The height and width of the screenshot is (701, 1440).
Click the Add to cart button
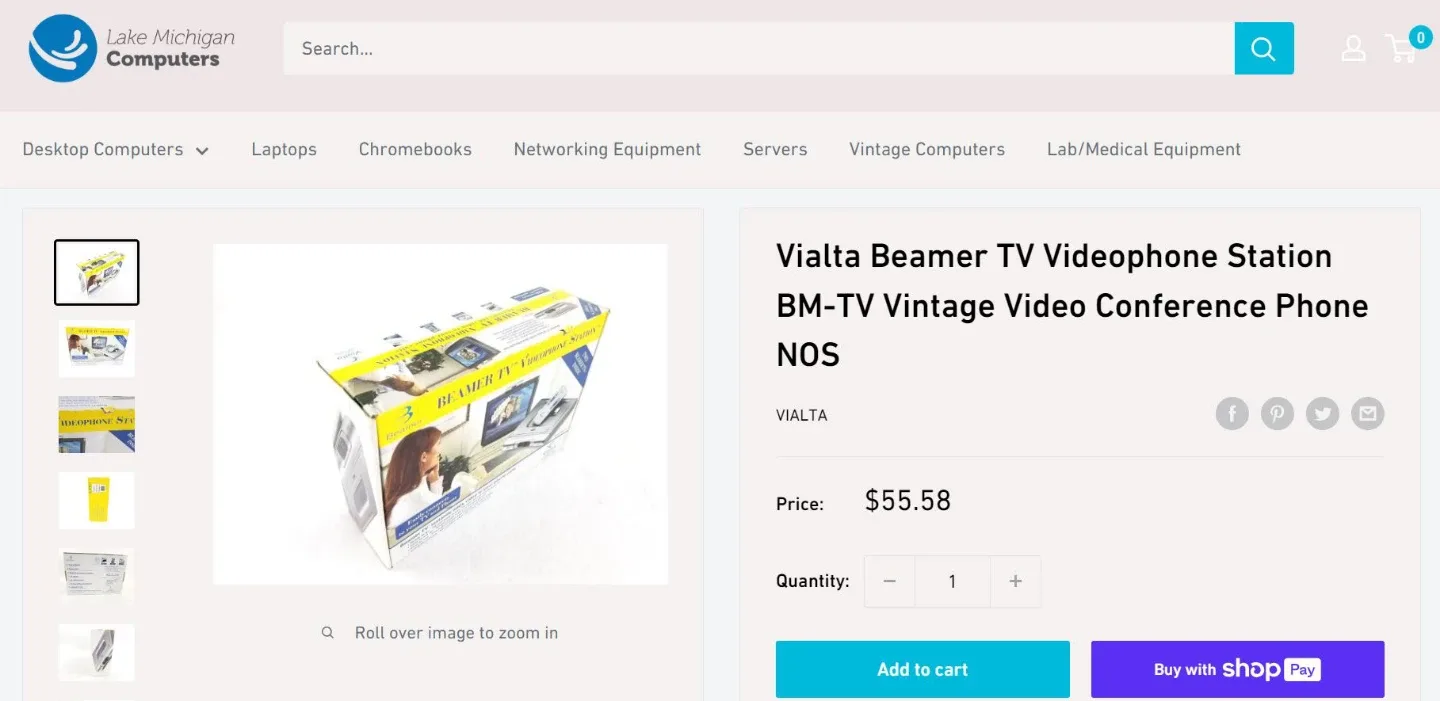(922, 669)
